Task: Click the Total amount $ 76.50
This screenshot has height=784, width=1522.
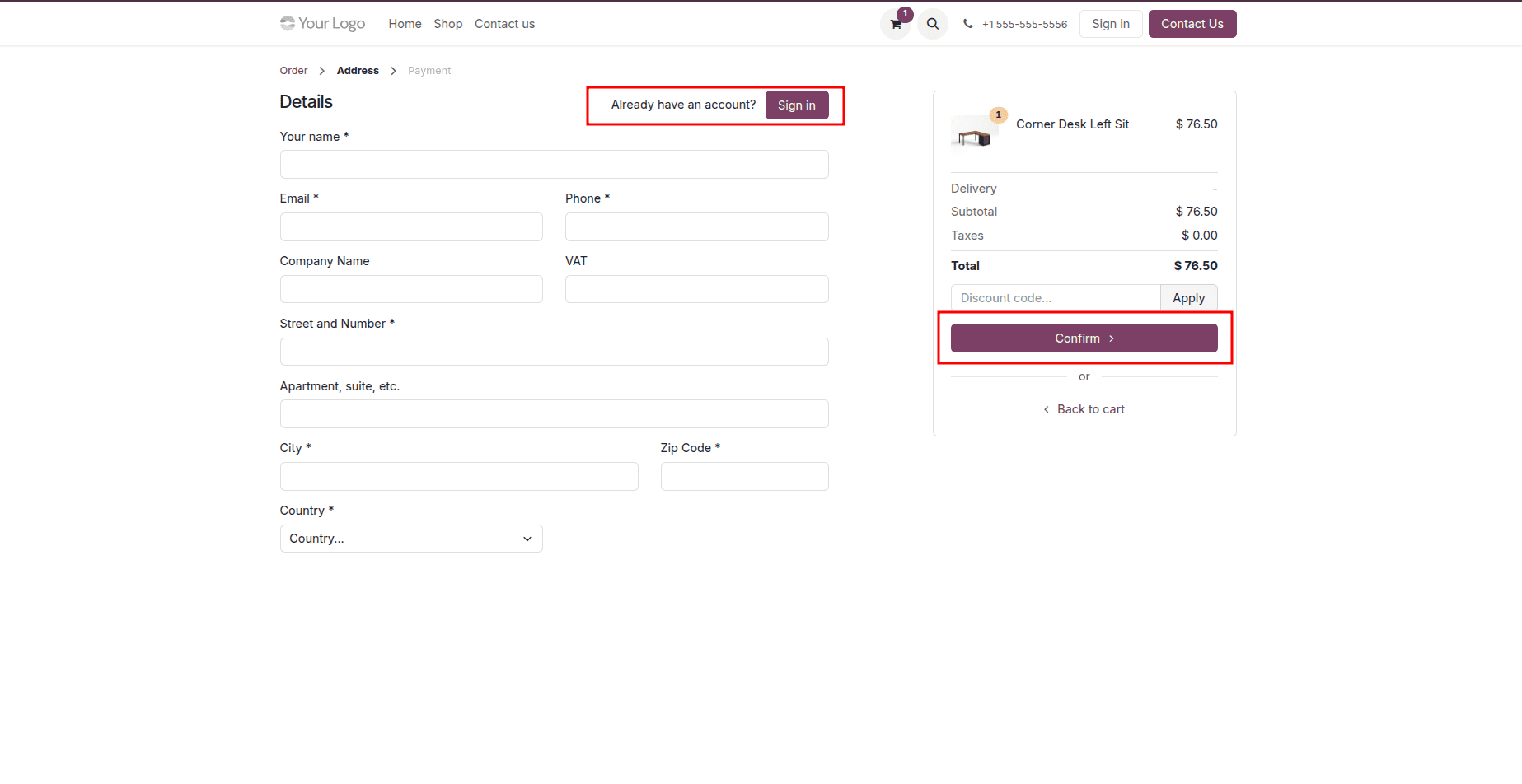Action: pyautogui.click(x=1196, y=266)
